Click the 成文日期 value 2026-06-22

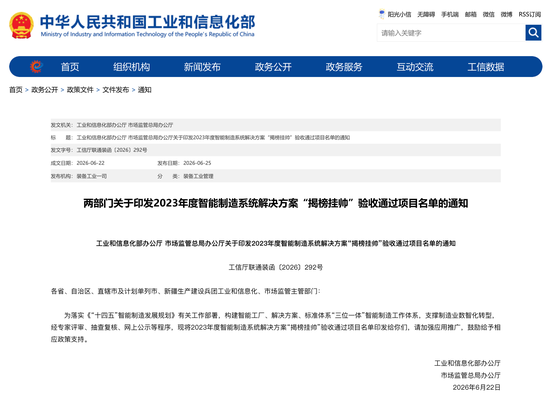[x=90, y=163]
